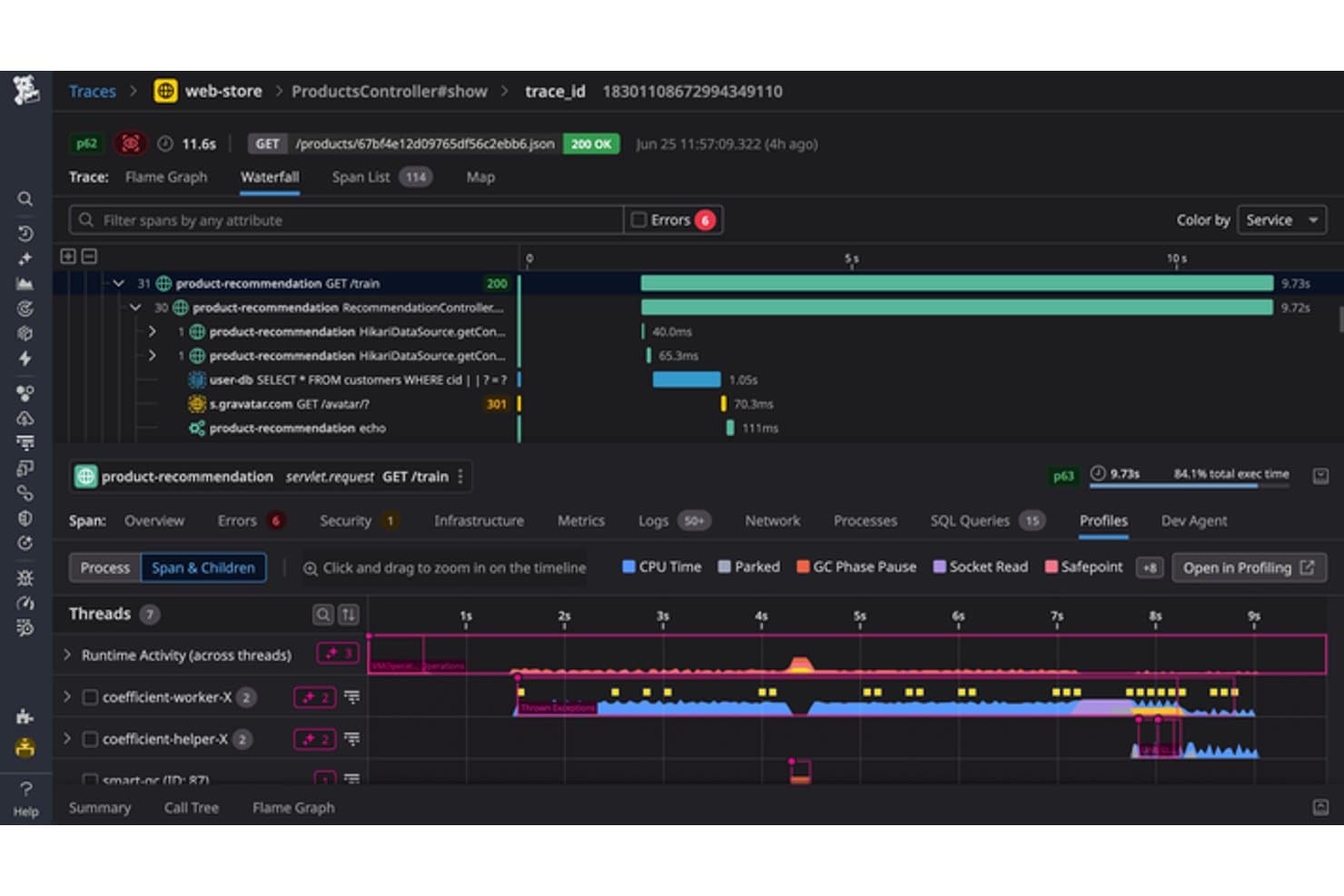
Task: Expand Runtime Activity (across threads) row
Action: [x=67, y=655]
